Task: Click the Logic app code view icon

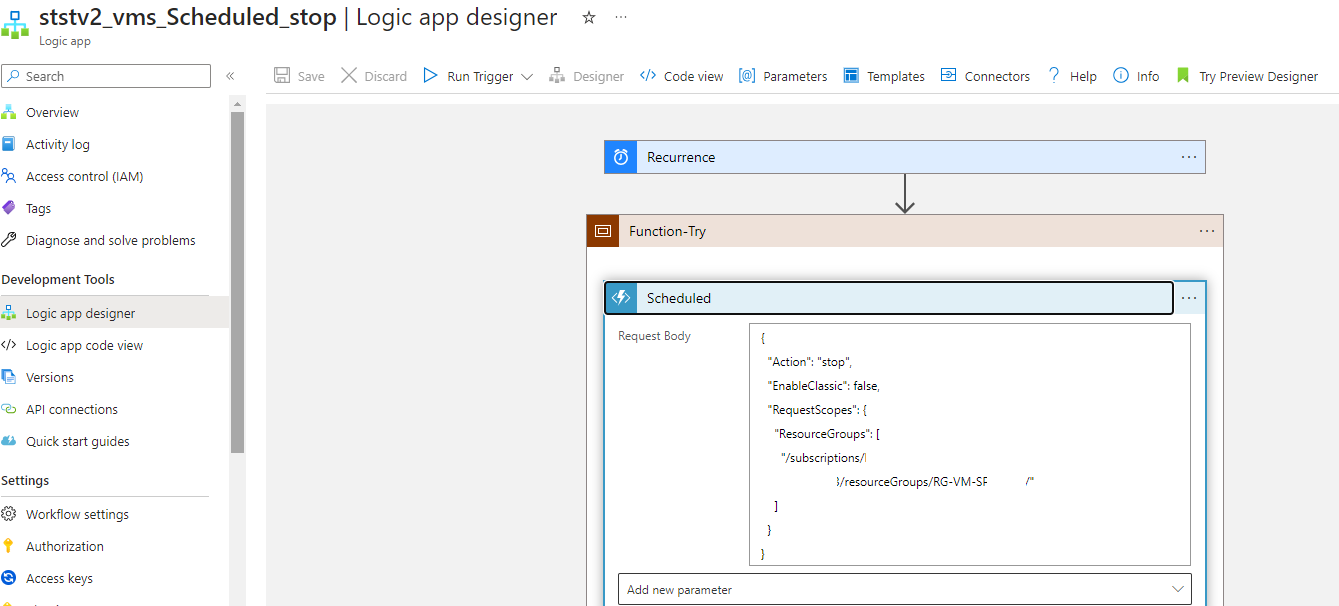Action: coord(9,345)
